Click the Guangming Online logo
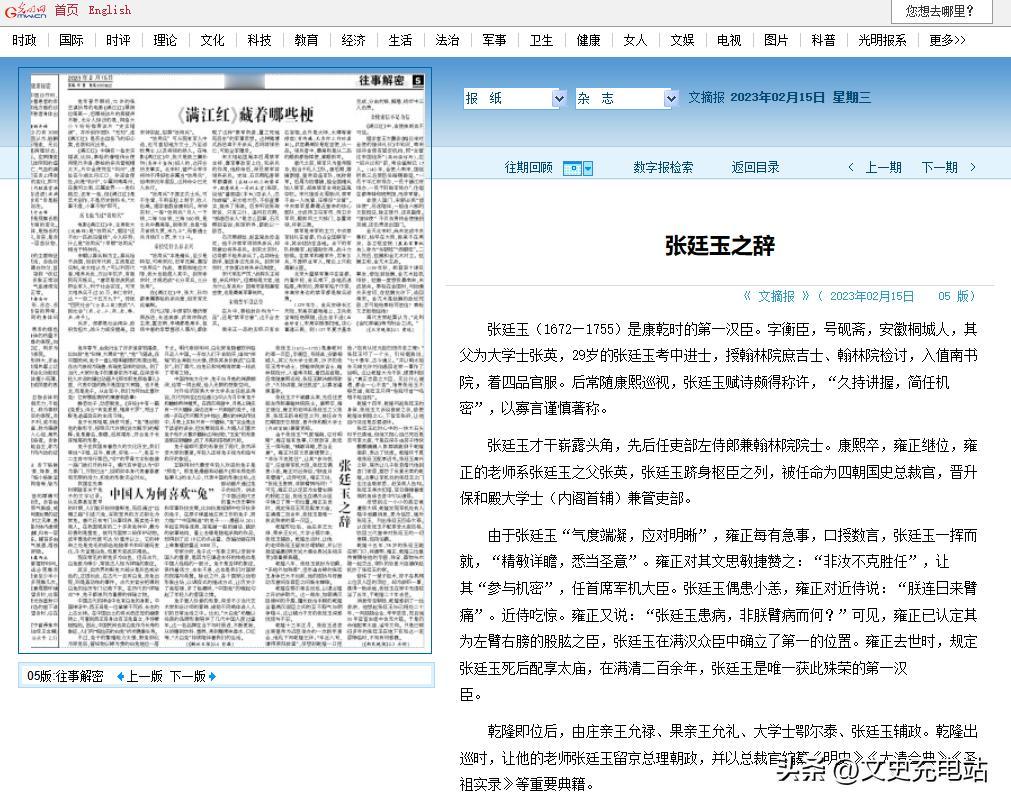 (25, 10)
